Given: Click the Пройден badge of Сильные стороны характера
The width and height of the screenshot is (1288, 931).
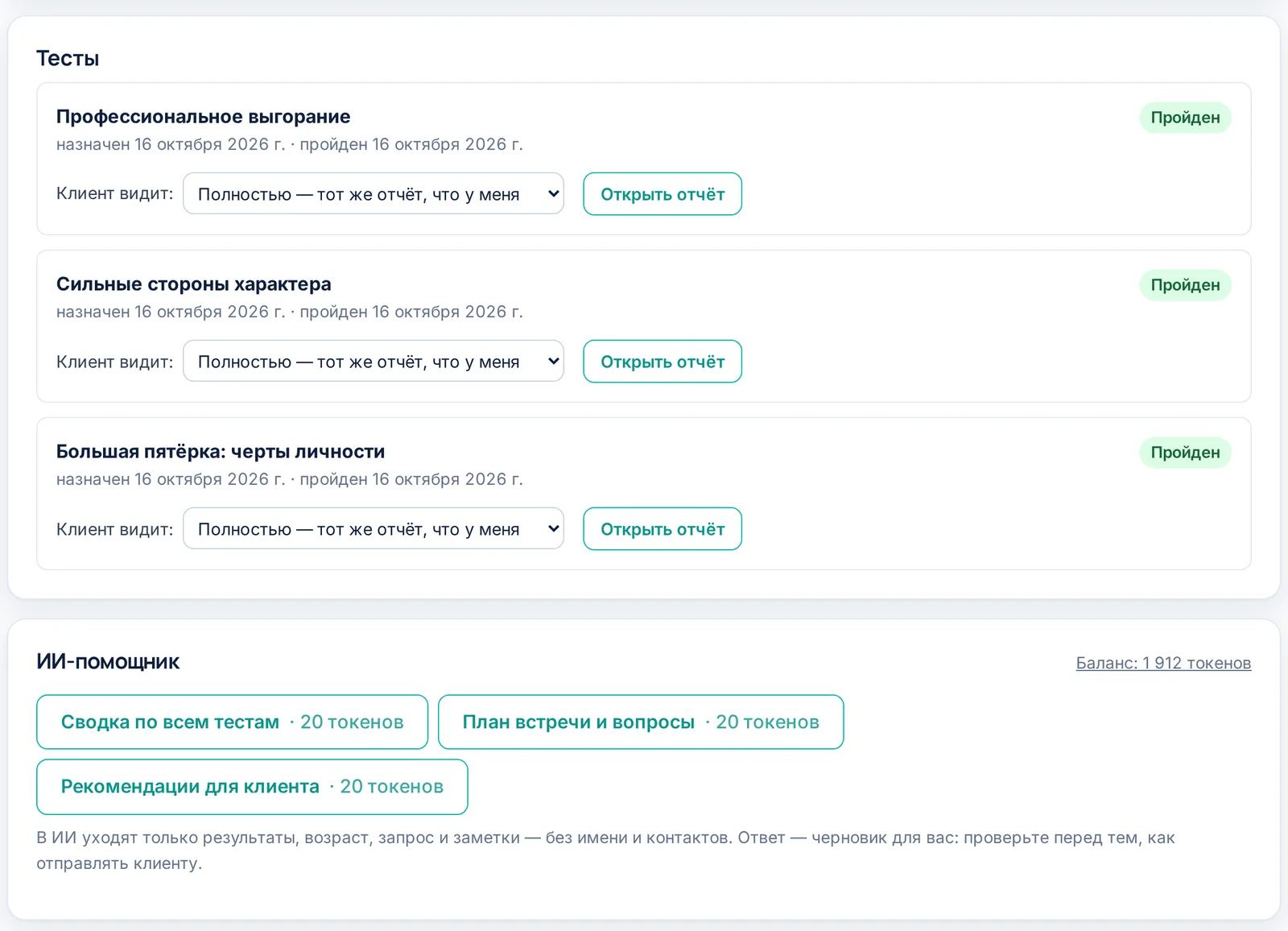Looking at the screenshot, I should tap(1185, 285).
